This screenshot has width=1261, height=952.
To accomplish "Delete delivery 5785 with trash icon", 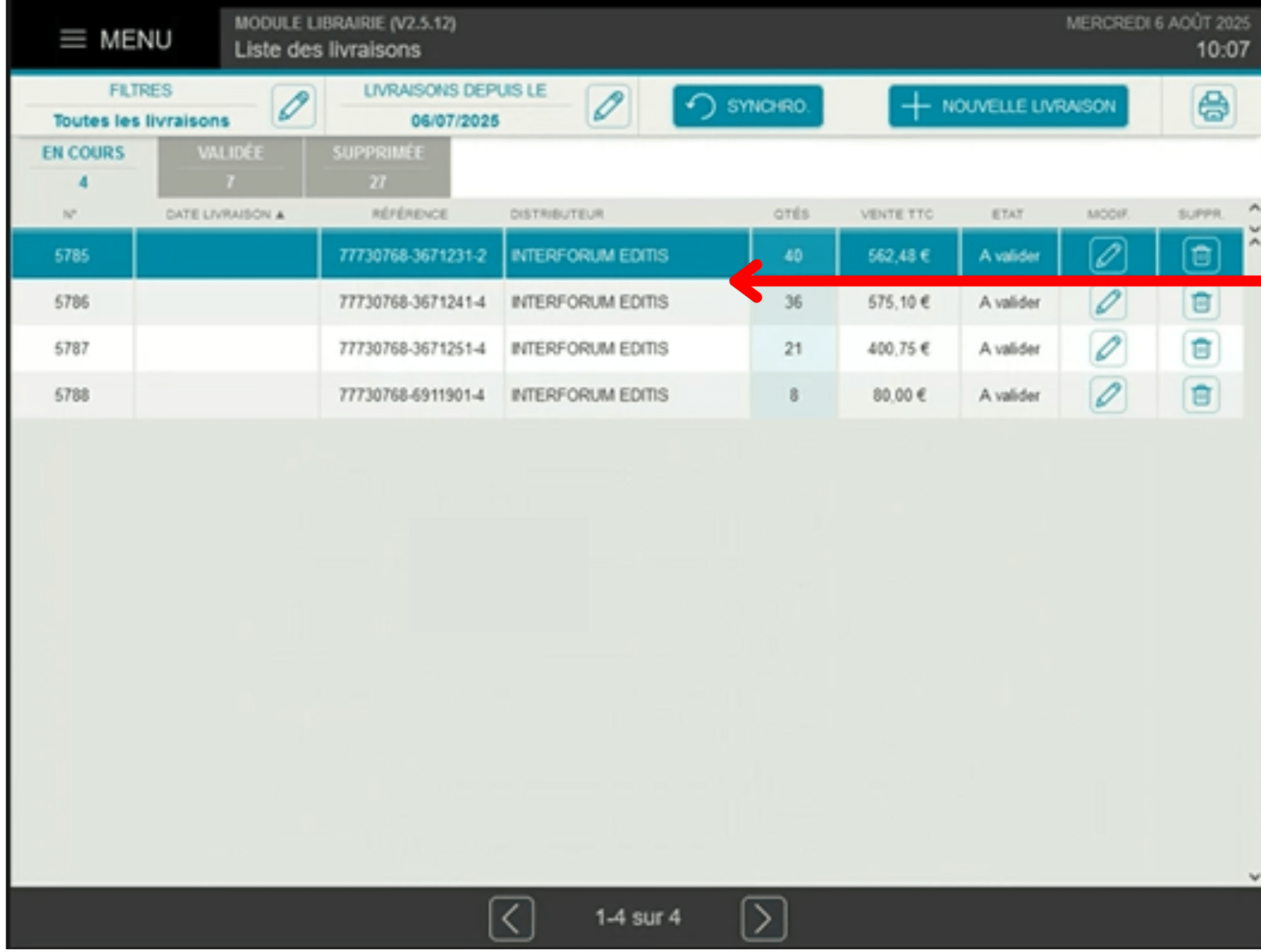I will tap(1201, 256).
